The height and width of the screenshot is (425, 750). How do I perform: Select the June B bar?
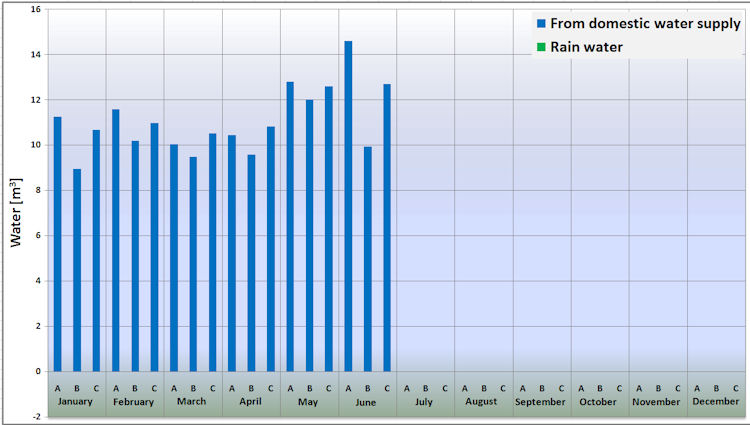tap(367, 259)
